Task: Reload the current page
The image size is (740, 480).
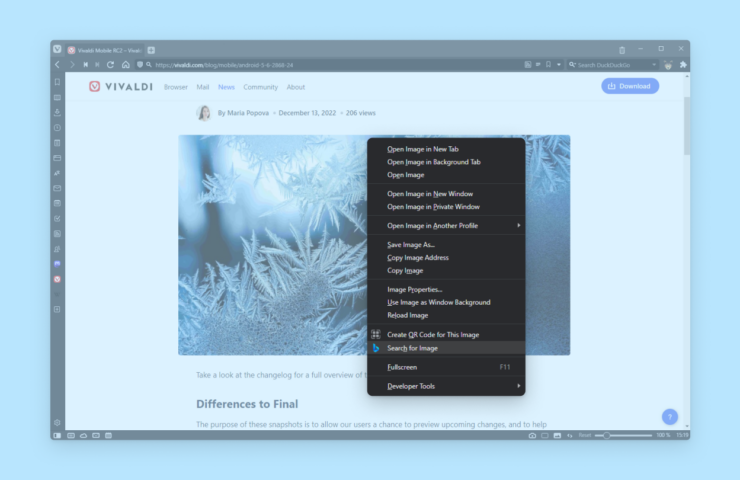Action: (x=110, y=65)
